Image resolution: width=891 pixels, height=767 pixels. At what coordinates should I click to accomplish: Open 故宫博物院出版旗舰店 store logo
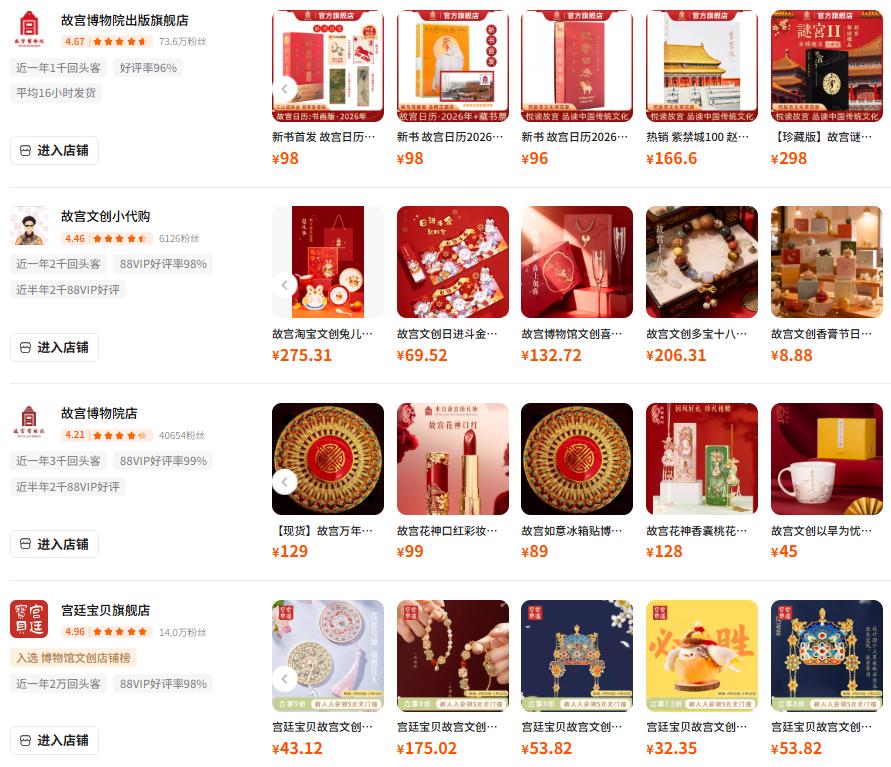29,28
